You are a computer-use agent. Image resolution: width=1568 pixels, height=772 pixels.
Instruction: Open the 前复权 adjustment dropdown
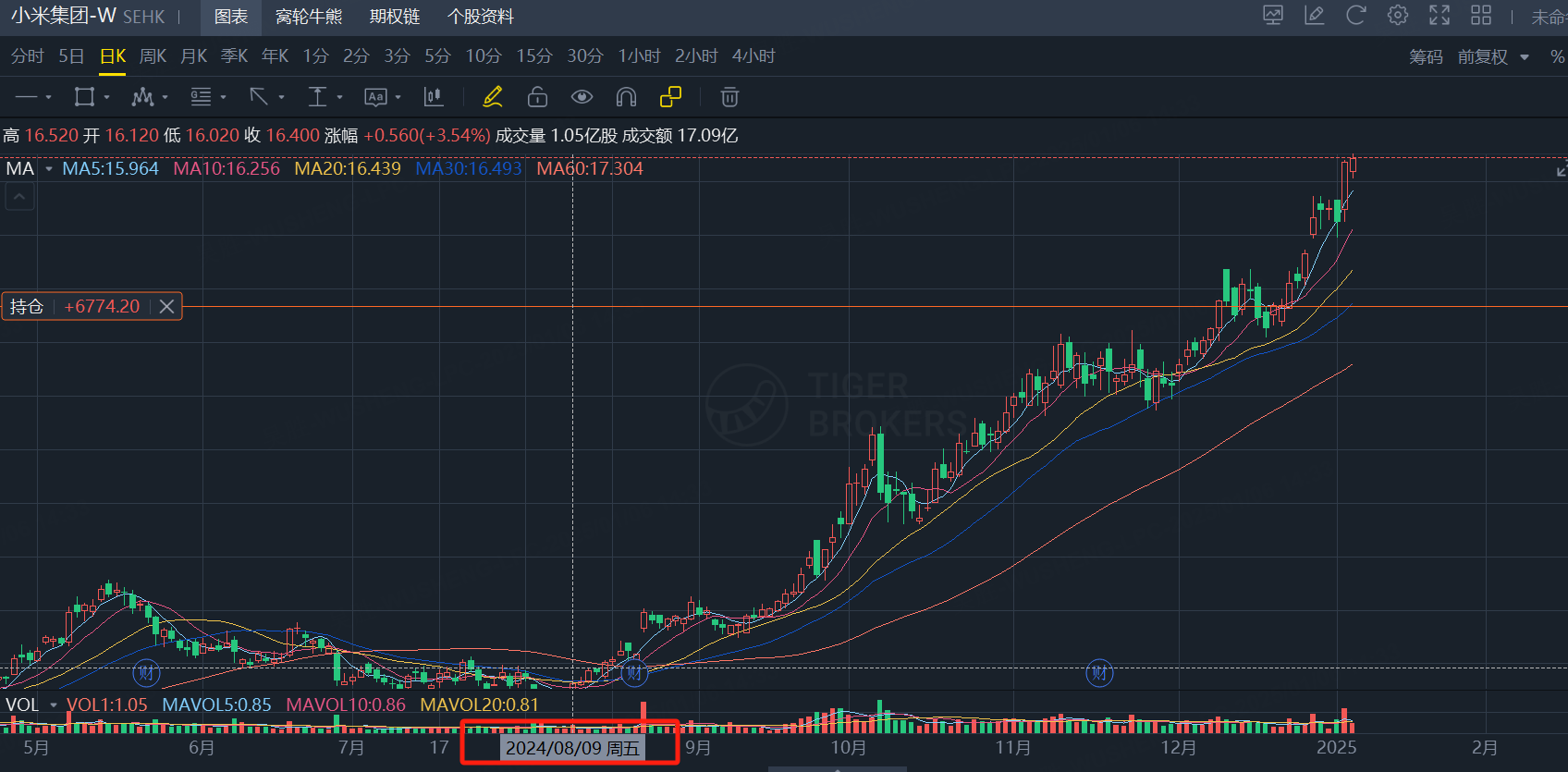[1493, 57]
